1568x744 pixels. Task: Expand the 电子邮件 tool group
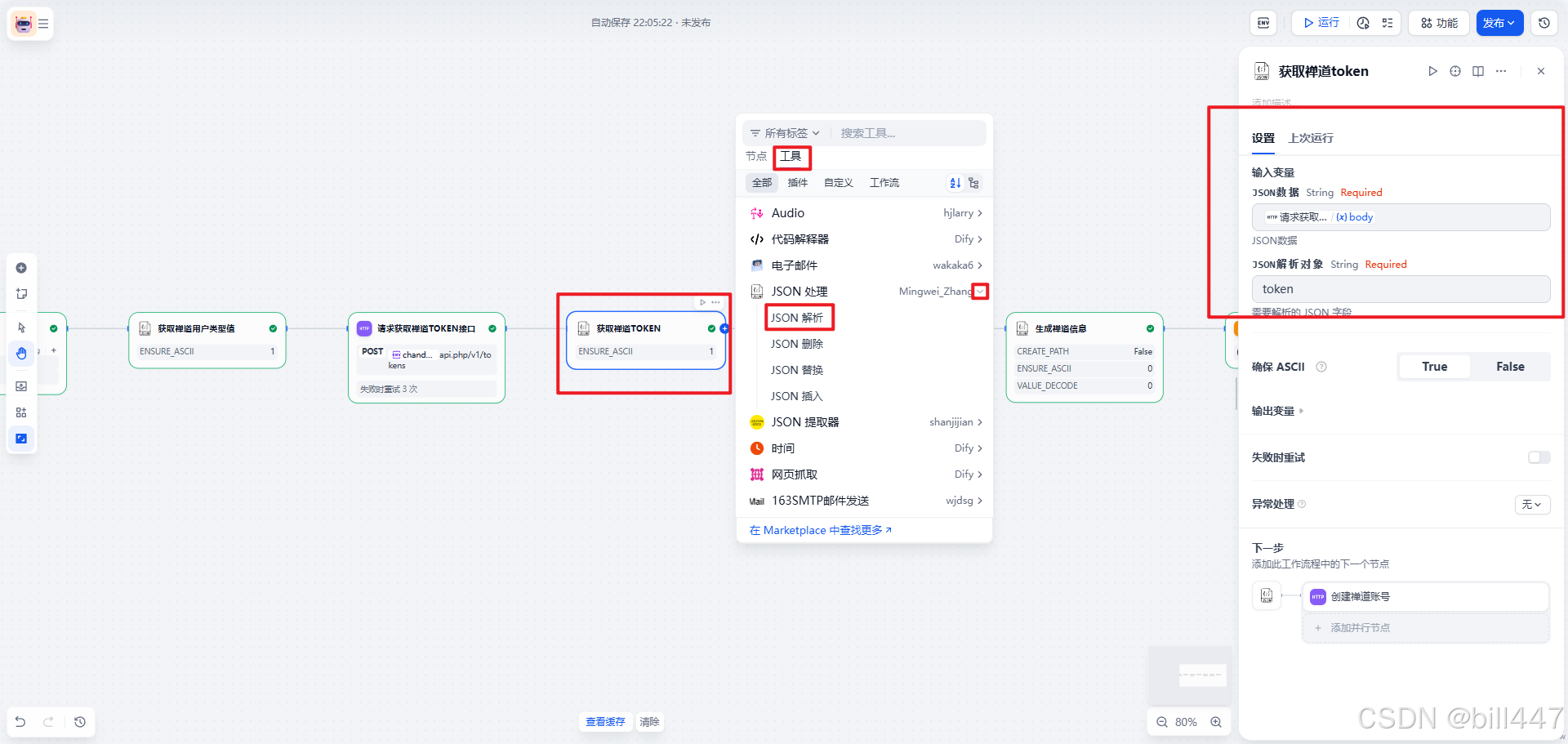coord(865,265)
